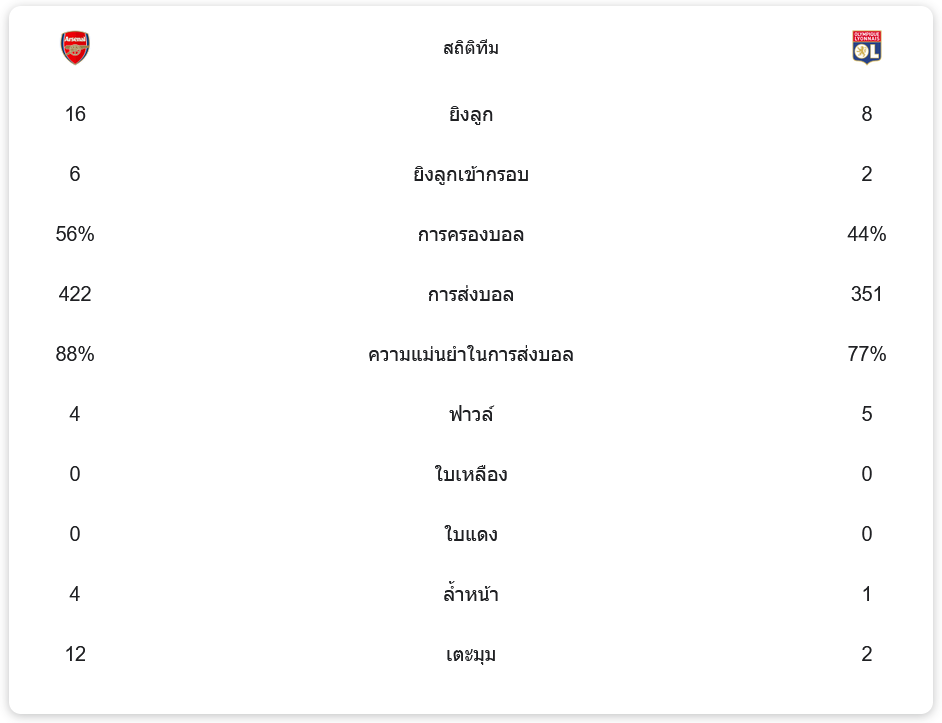The image size is (942, 723).
Task: Click the ความแม่นยำในการส่งบอล label
Action: [471, 355]
